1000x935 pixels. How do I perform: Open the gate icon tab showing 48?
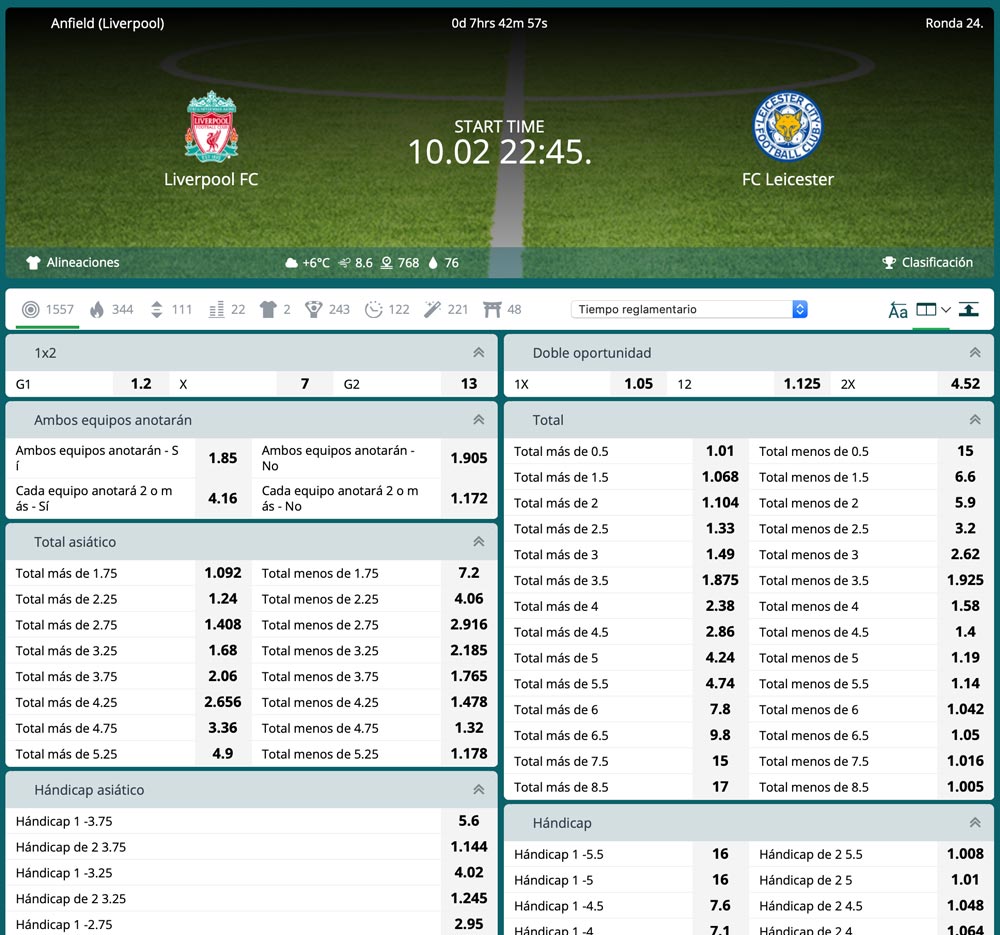tap(502, 309)
